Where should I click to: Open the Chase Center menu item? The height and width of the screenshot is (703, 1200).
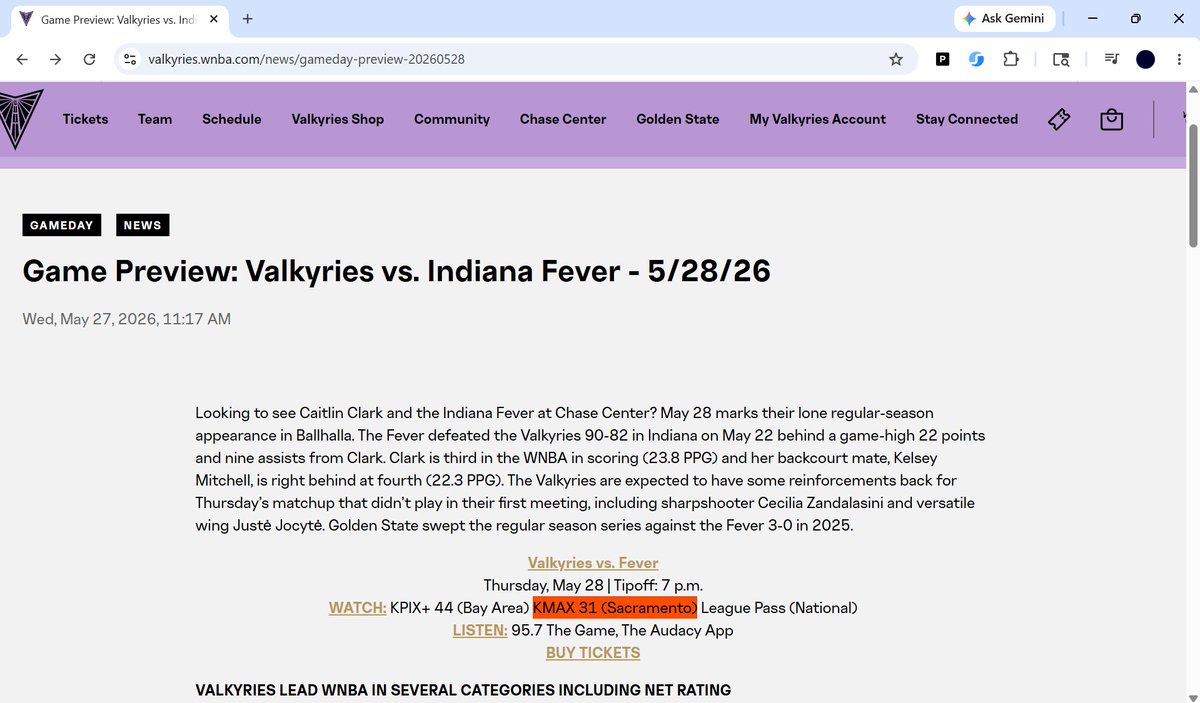pyautogui.click(x=563, y=119)
